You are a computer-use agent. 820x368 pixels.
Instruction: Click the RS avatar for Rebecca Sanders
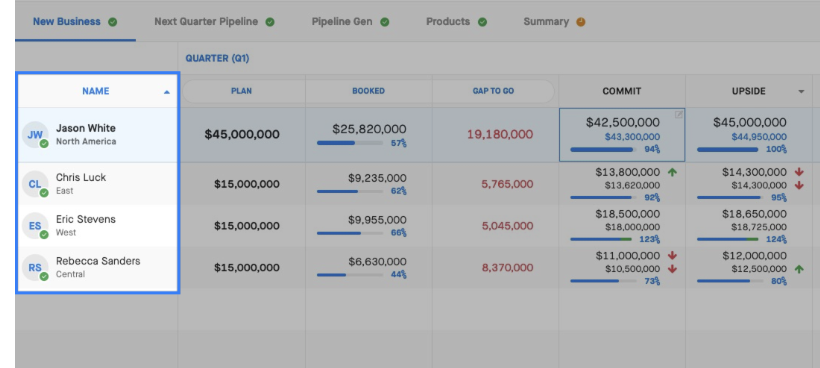(35, 268)
